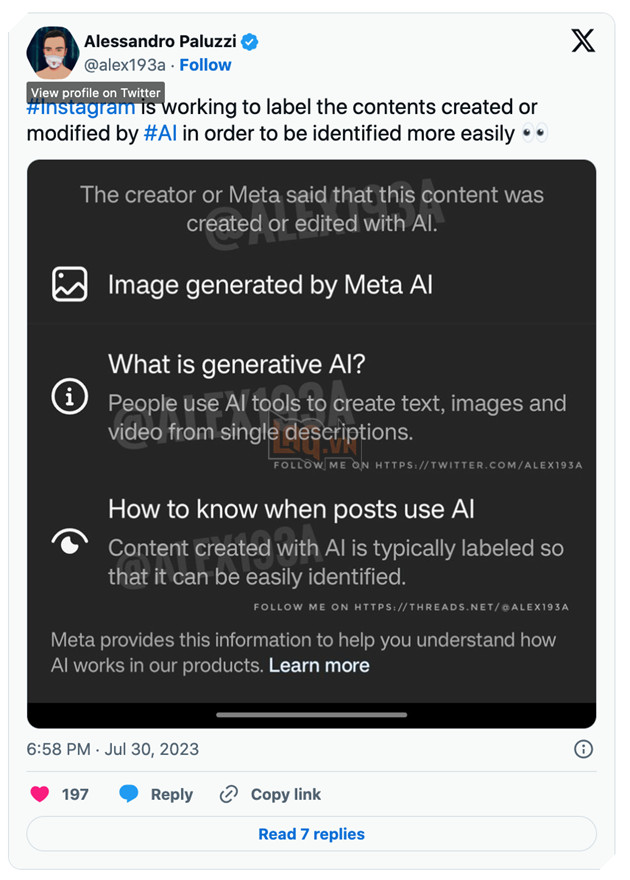Open the tweet timestamp Jul 30, 2023
The width and height of the screenshot is (630, 880).
point(112,749)
